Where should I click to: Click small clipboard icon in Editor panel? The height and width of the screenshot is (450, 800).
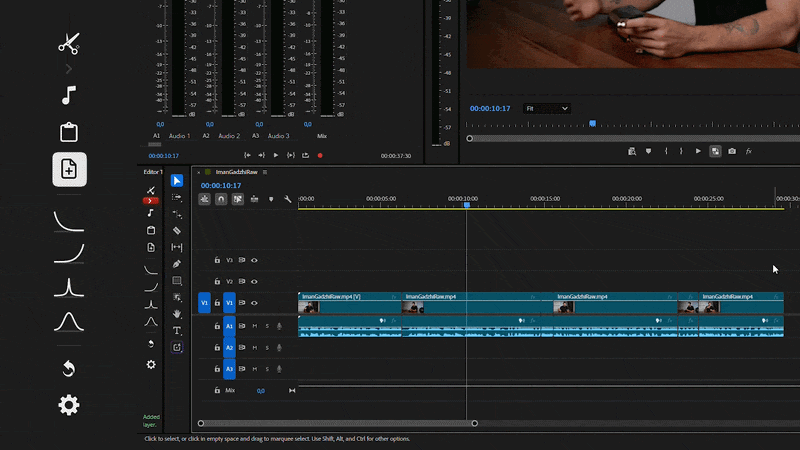pos(151,230)
